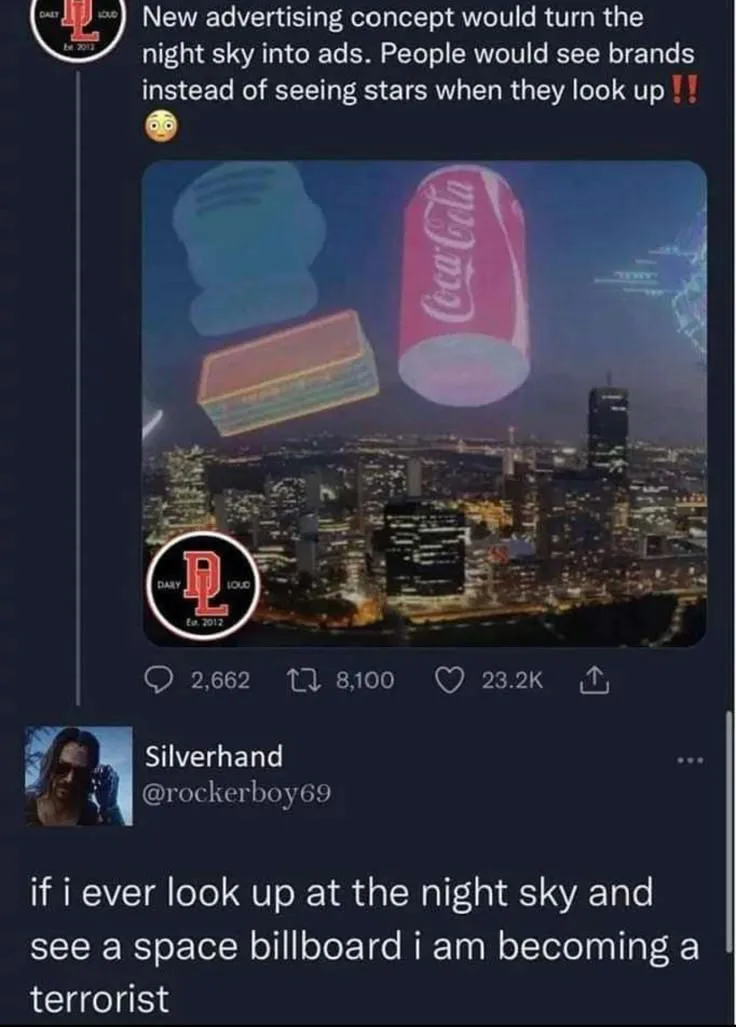Like the tweet with heart icon
Screen dimensions: 736x1027
[451, 681]
